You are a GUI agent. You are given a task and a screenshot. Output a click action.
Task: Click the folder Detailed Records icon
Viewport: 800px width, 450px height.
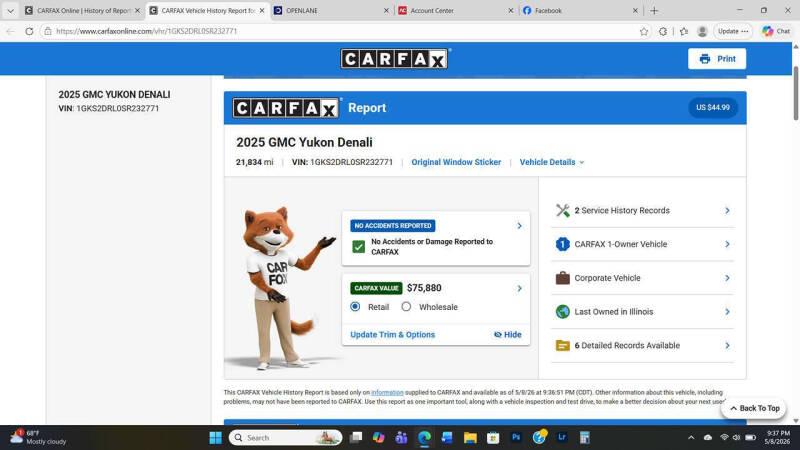tap(562, 345)
